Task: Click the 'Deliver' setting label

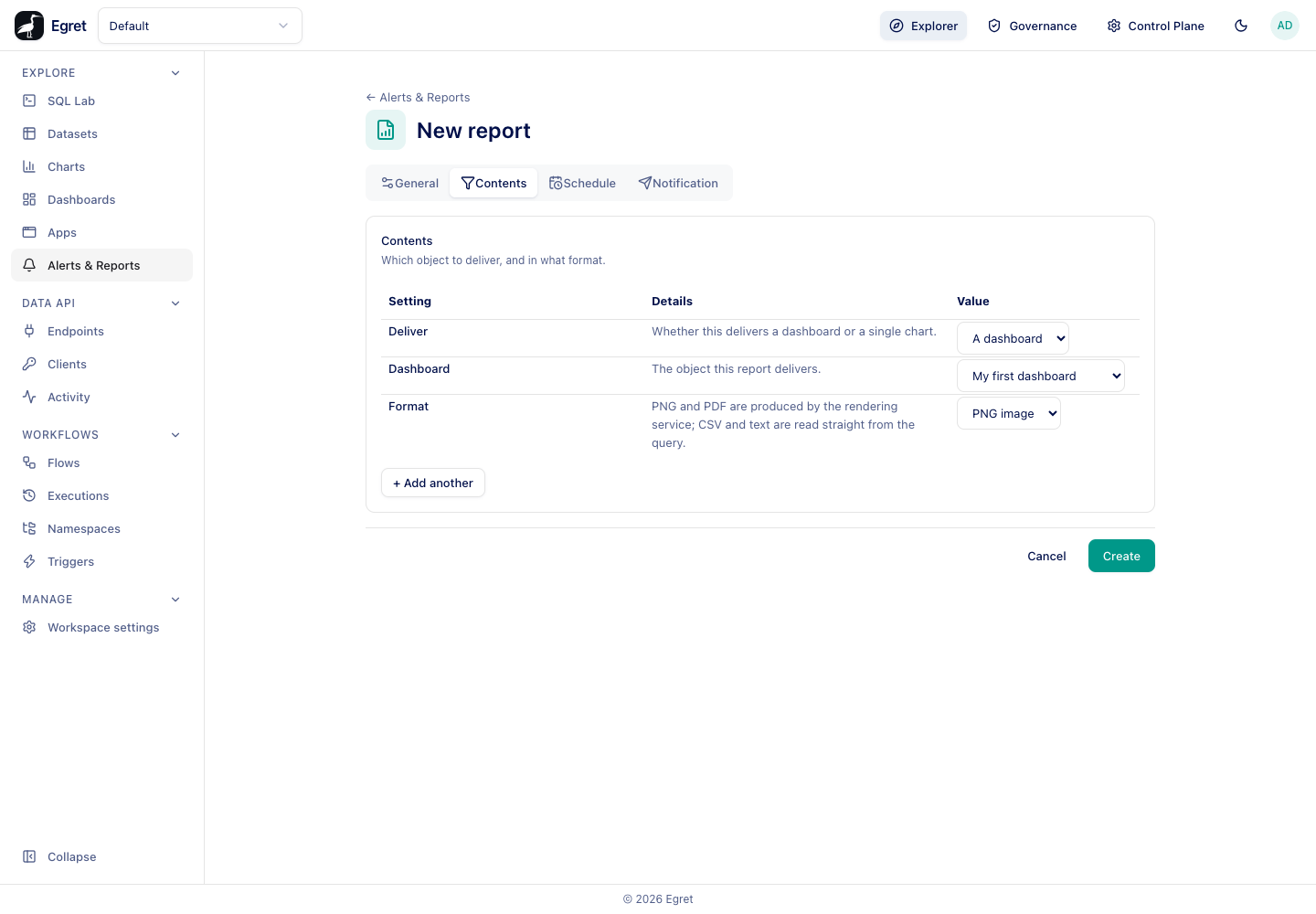Action: 408,332
